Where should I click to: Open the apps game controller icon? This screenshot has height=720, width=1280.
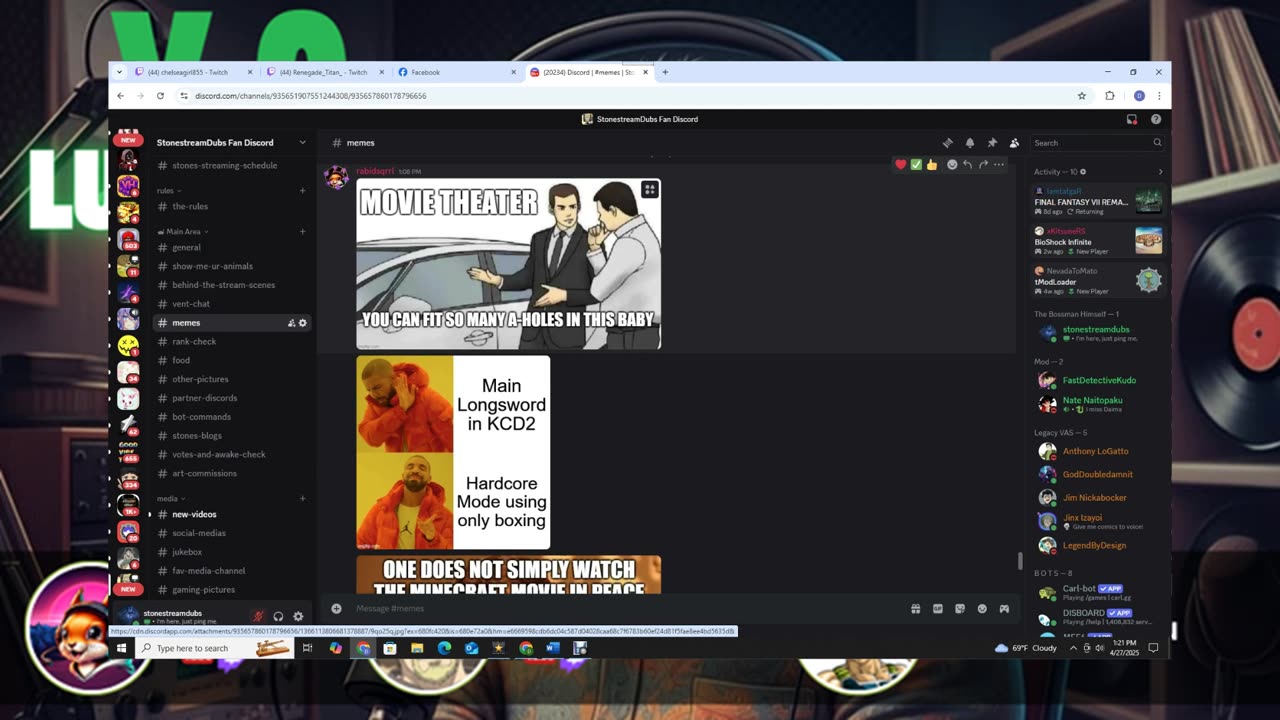[x=1004, y=608]
